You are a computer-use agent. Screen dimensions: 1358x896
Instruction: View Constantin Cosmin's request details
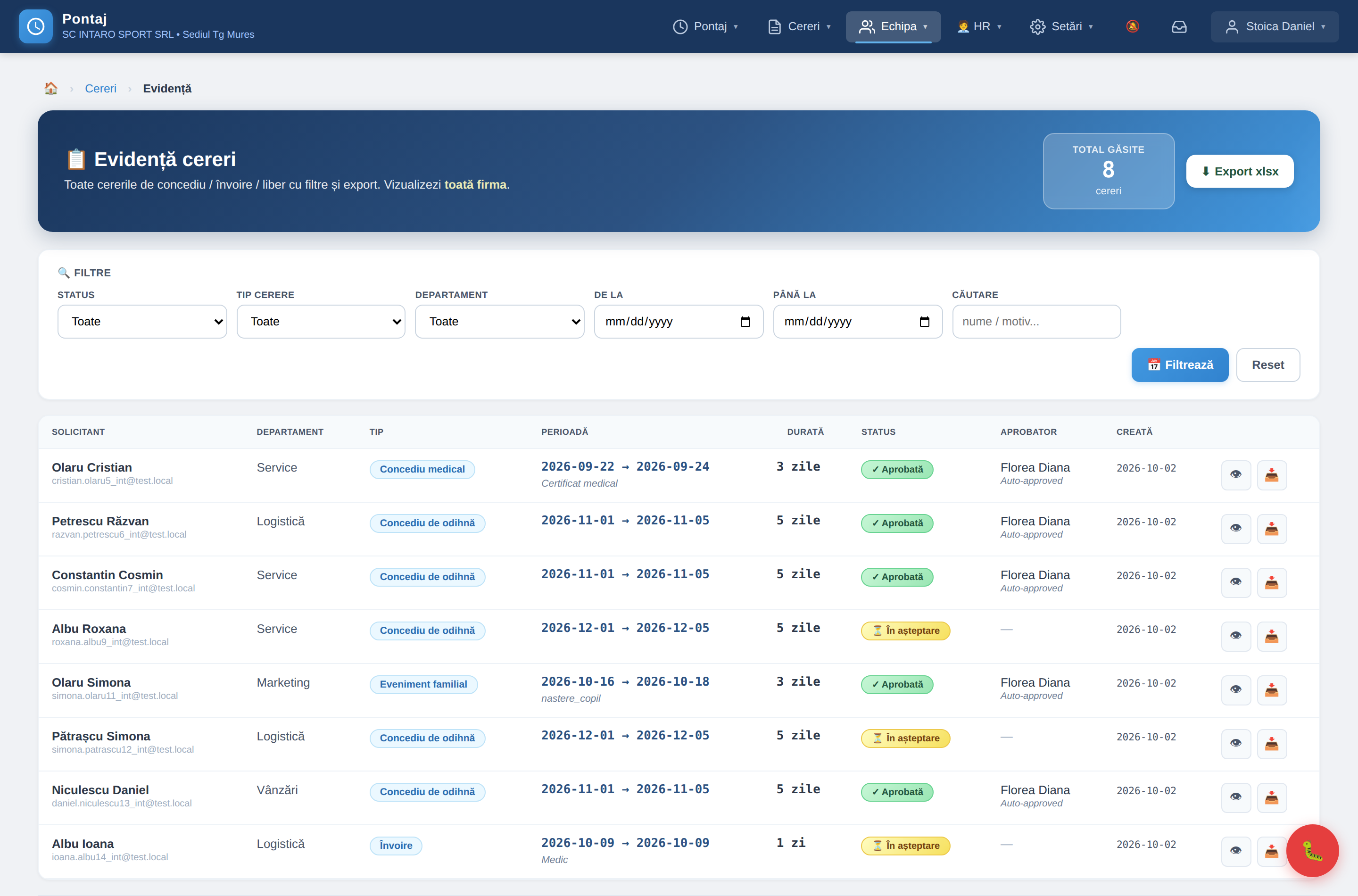coord(1236,582)
